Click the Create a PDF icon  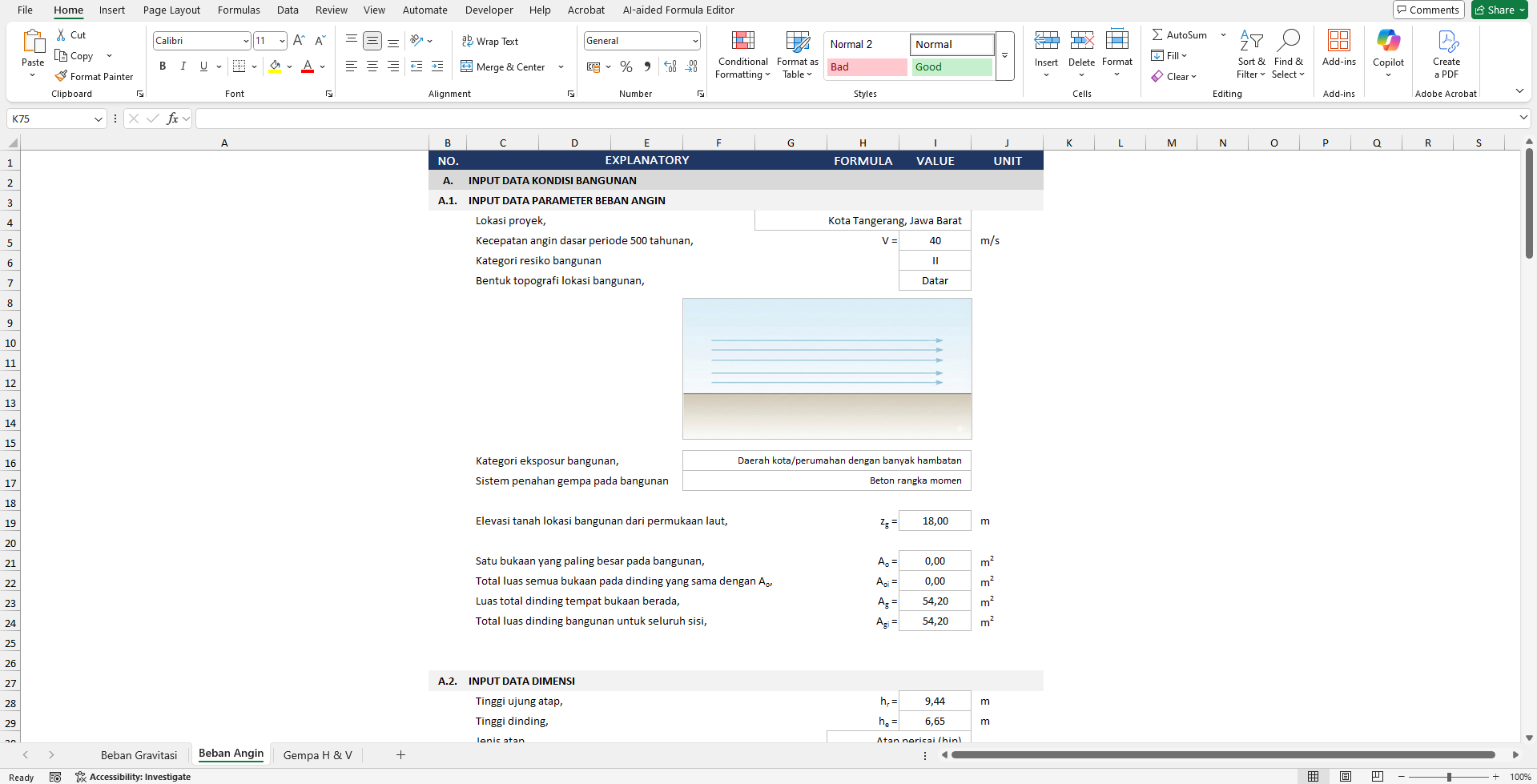1446,42
